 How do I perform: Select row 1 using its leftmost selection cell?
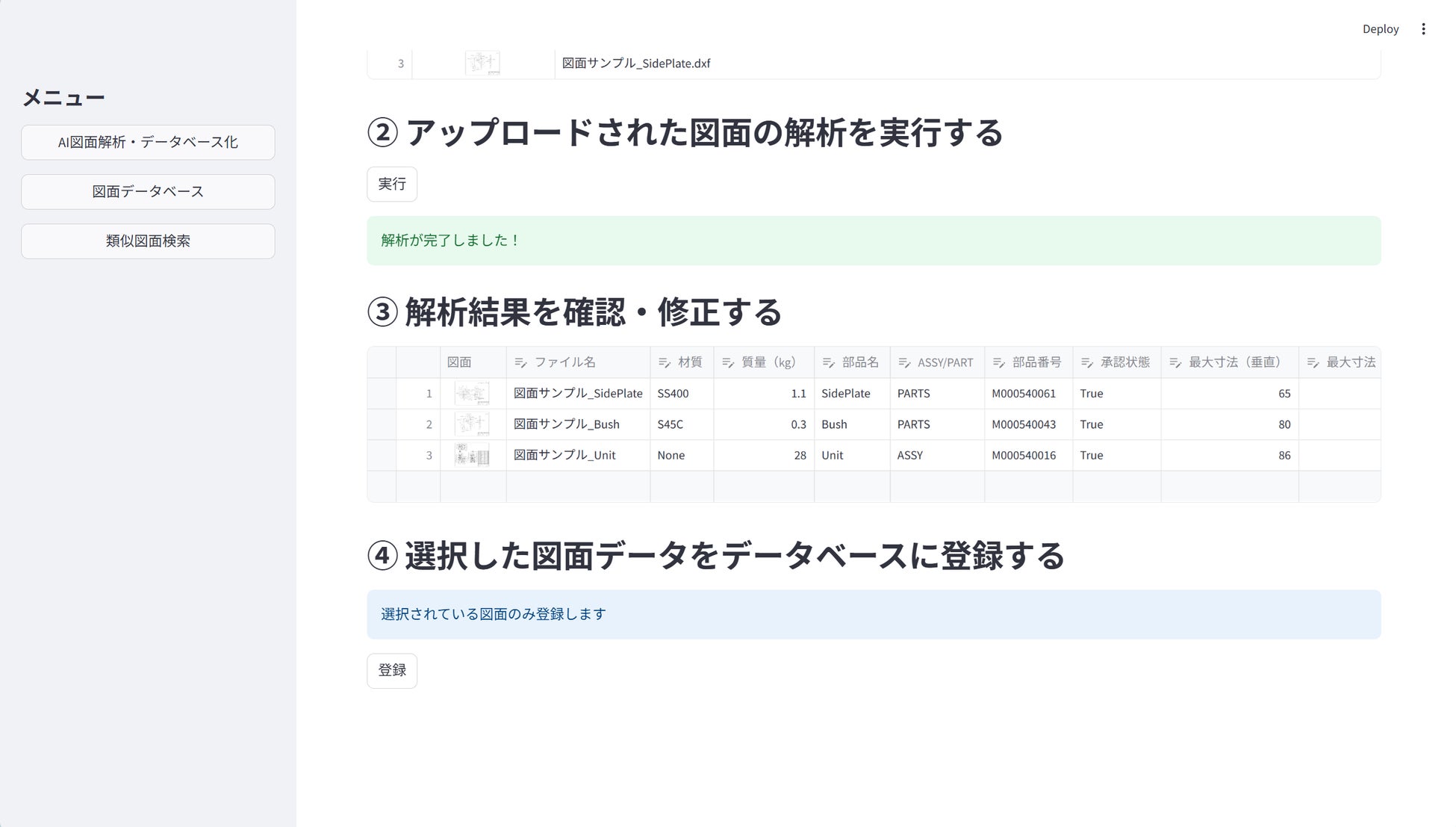click(x=382, y=394)
